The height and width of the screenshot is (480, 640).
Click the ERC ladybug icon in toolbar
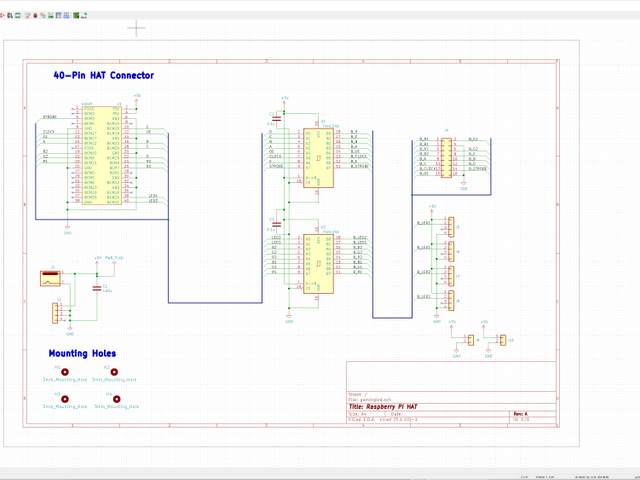pos(37,16)
